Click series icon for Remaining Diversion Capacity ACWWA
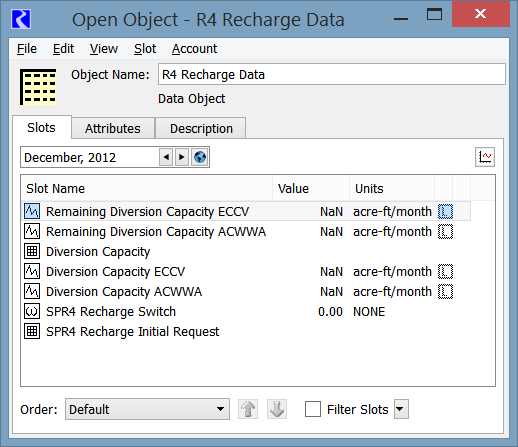Viewport: 518px width, 447px height. (32, 231)
